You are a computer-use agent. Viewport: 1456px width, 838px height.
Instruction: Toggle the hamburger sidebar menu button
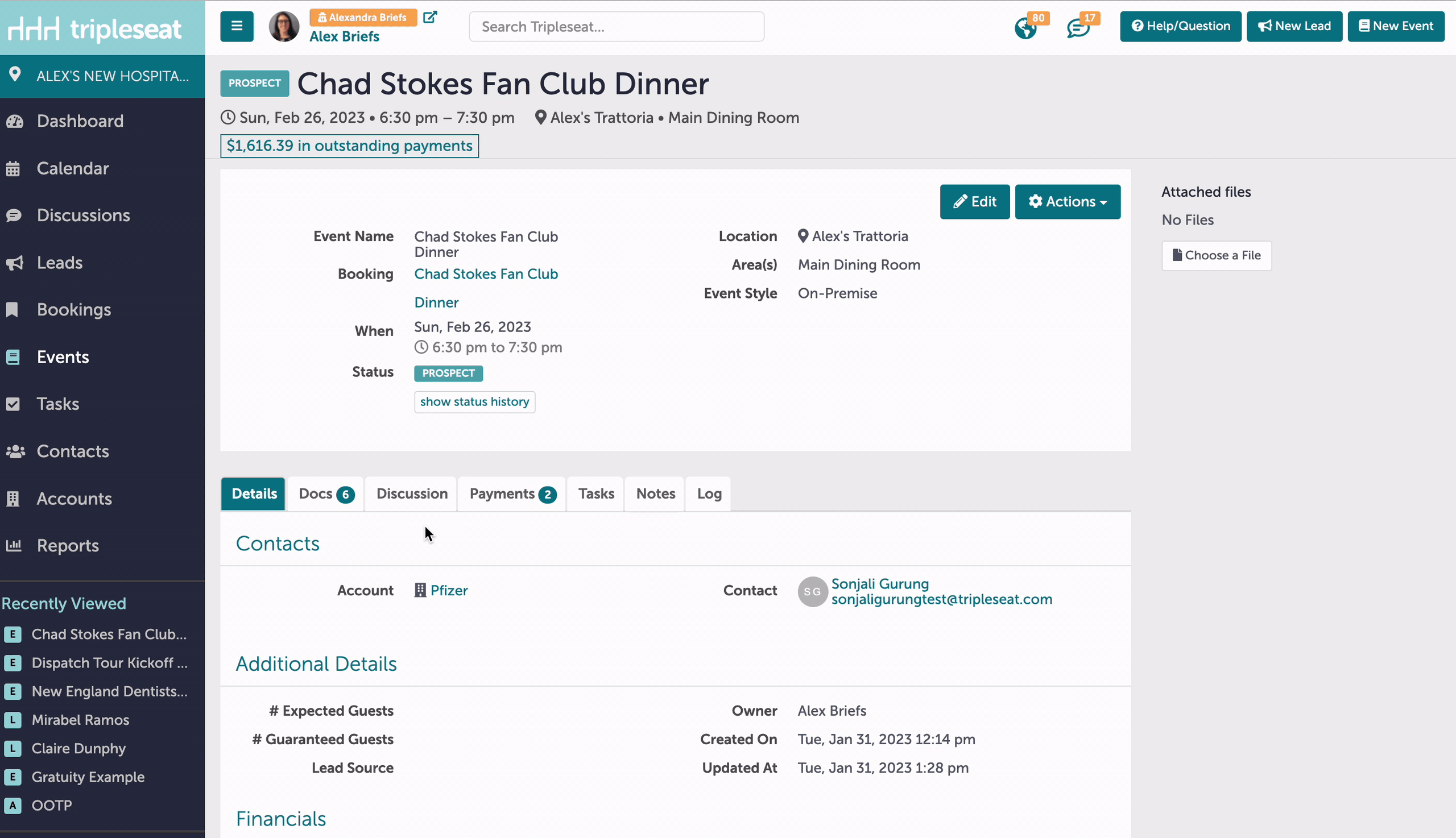click(237, 27)
